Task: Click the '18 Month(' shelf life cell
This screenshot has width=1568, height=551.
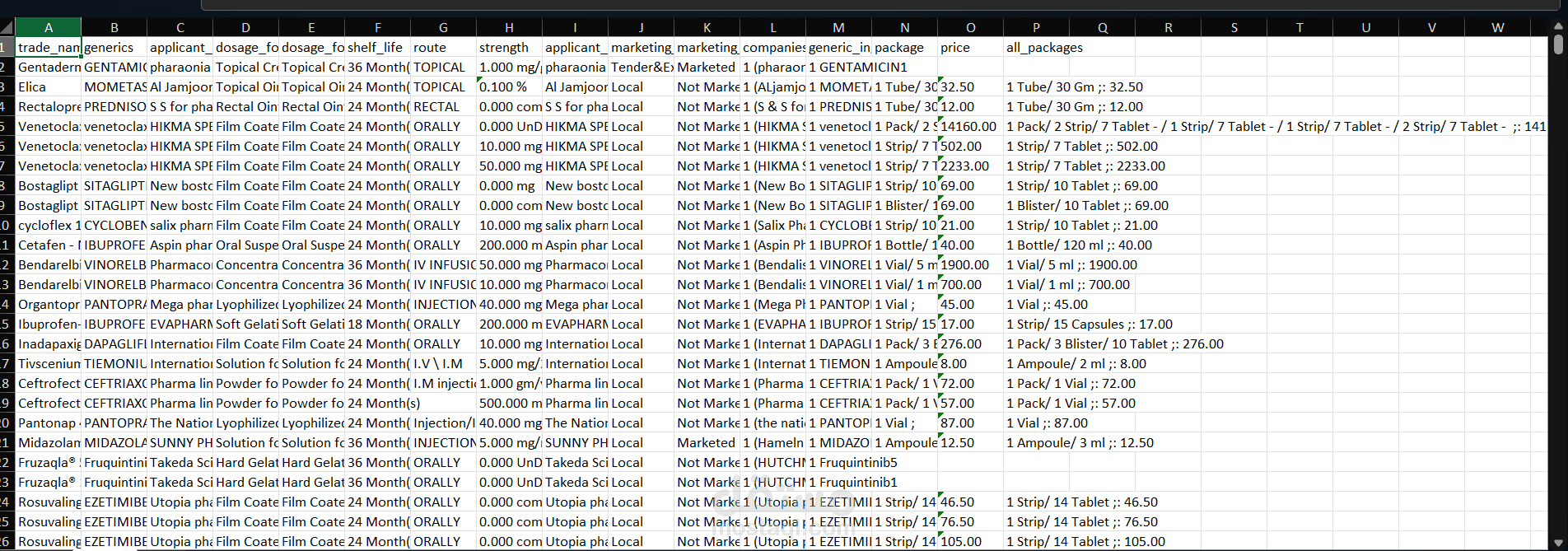Action: 378,324
